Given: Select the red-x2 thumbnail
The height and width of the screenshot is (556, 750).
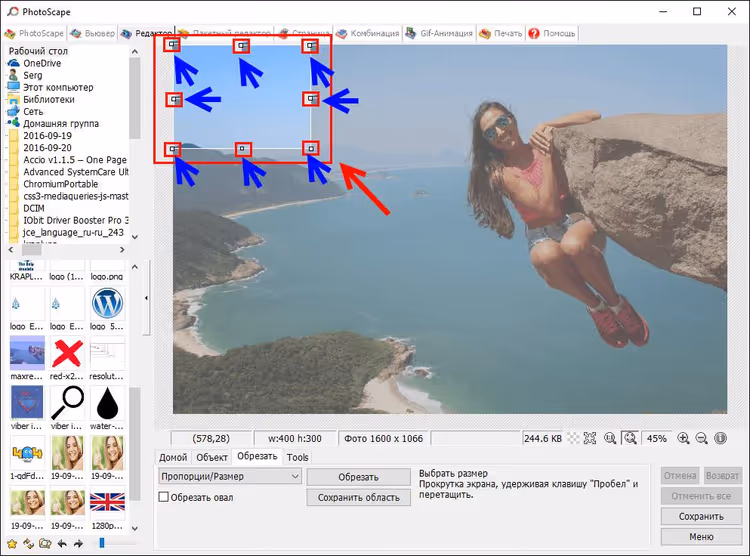Looking at the screenshot, I should click(x=67, y=353).
